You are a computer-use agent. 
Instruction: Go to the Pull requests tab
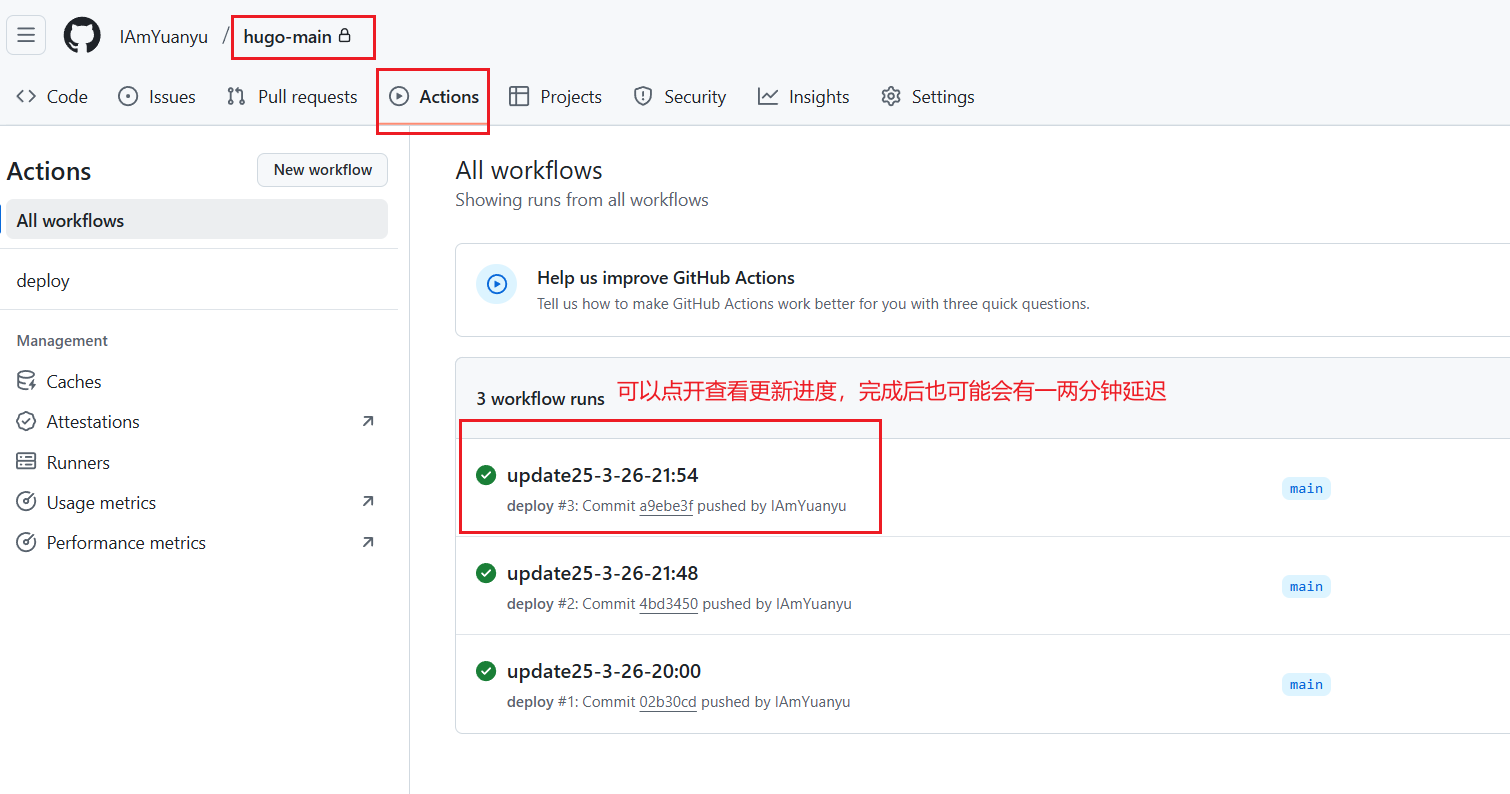(x=292, y=97)
